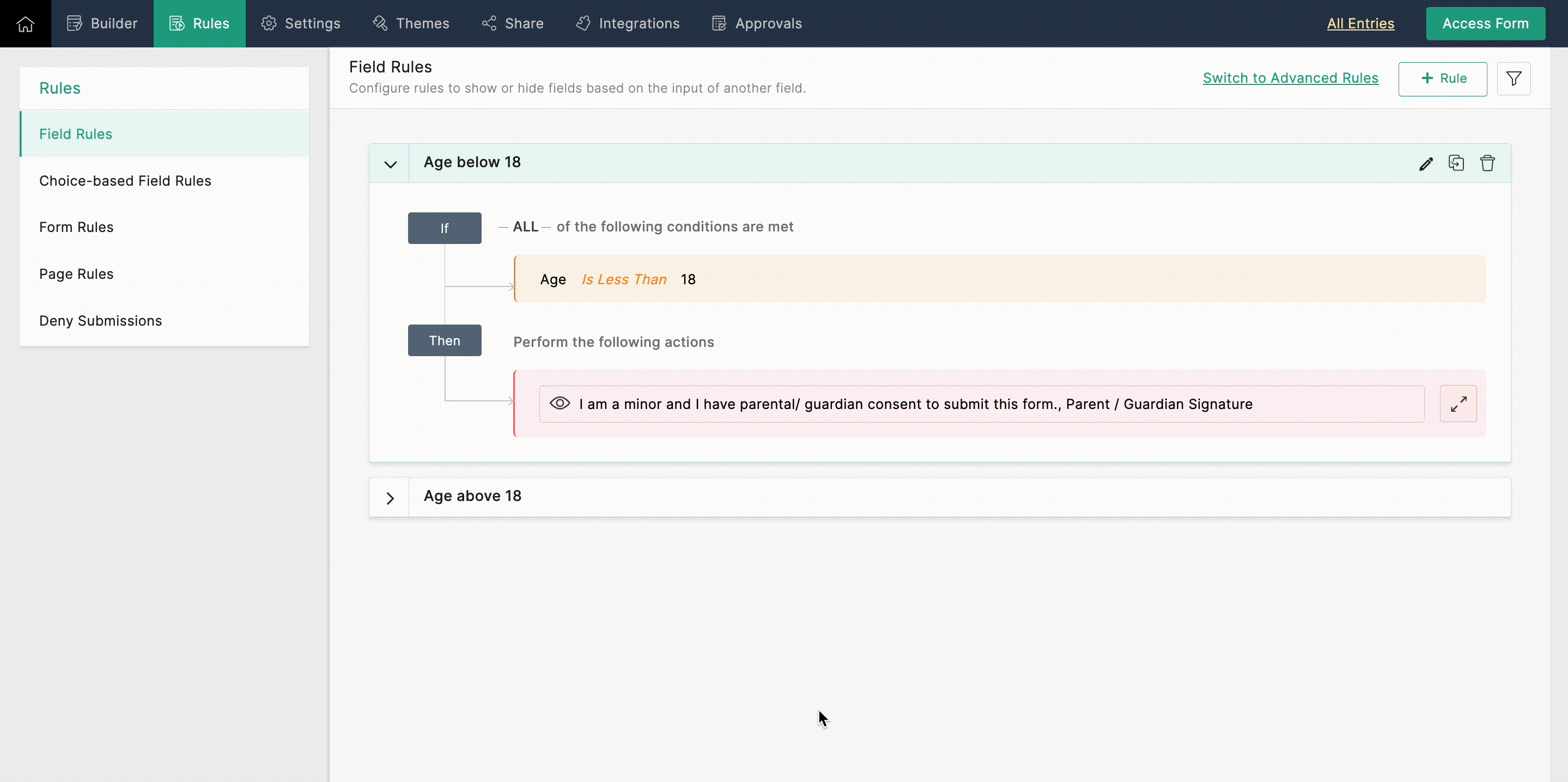Open the Builder tab
Image resolution: width=1568 pixels, height=782 pixels.
click(102, 24)
